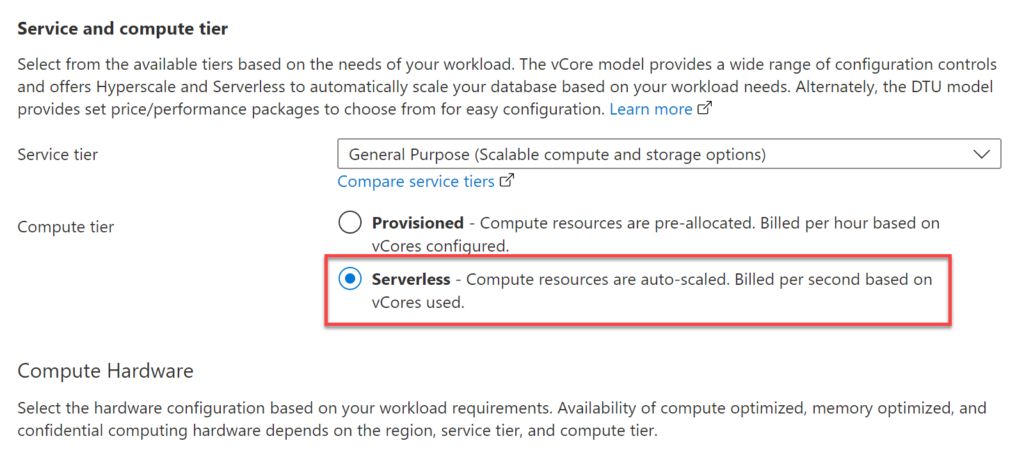This screenshot has height=450, width=1024.
Task: Click the 'Billed per hour' Provisioned description
Action: pos(700,223)
